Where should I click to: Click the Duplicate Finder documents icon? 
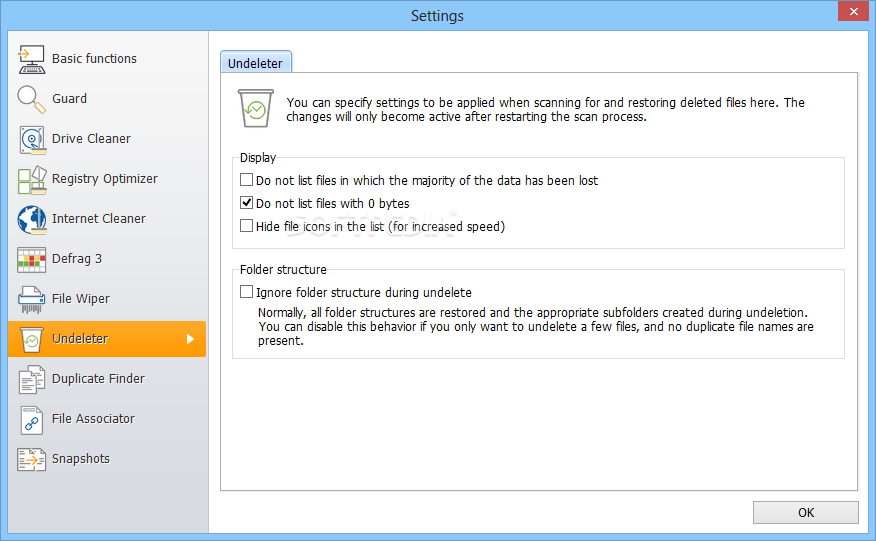click(31, 379)
